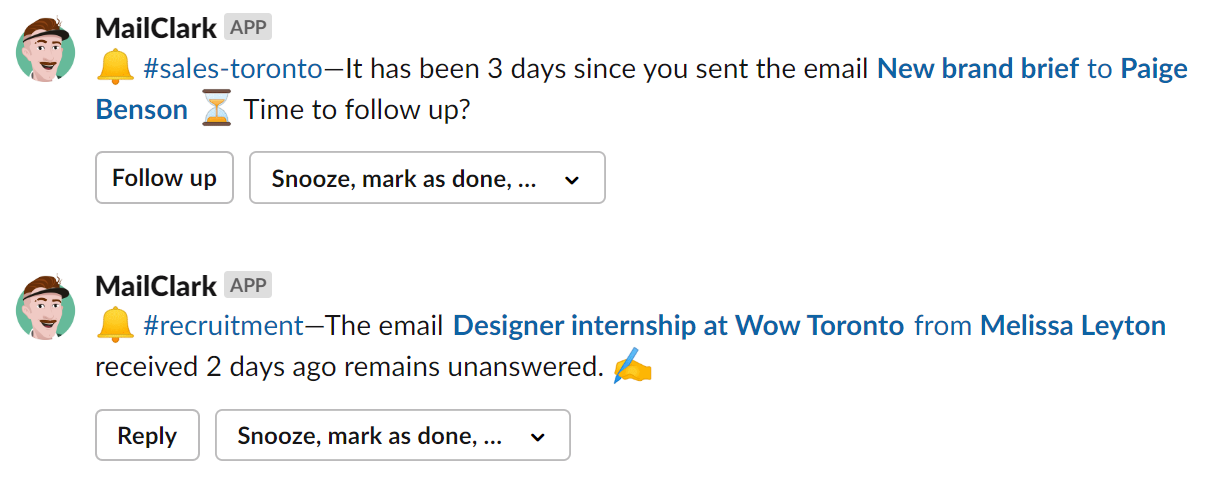Click the Reply button
1222x485 pixels.
[147, 435]
